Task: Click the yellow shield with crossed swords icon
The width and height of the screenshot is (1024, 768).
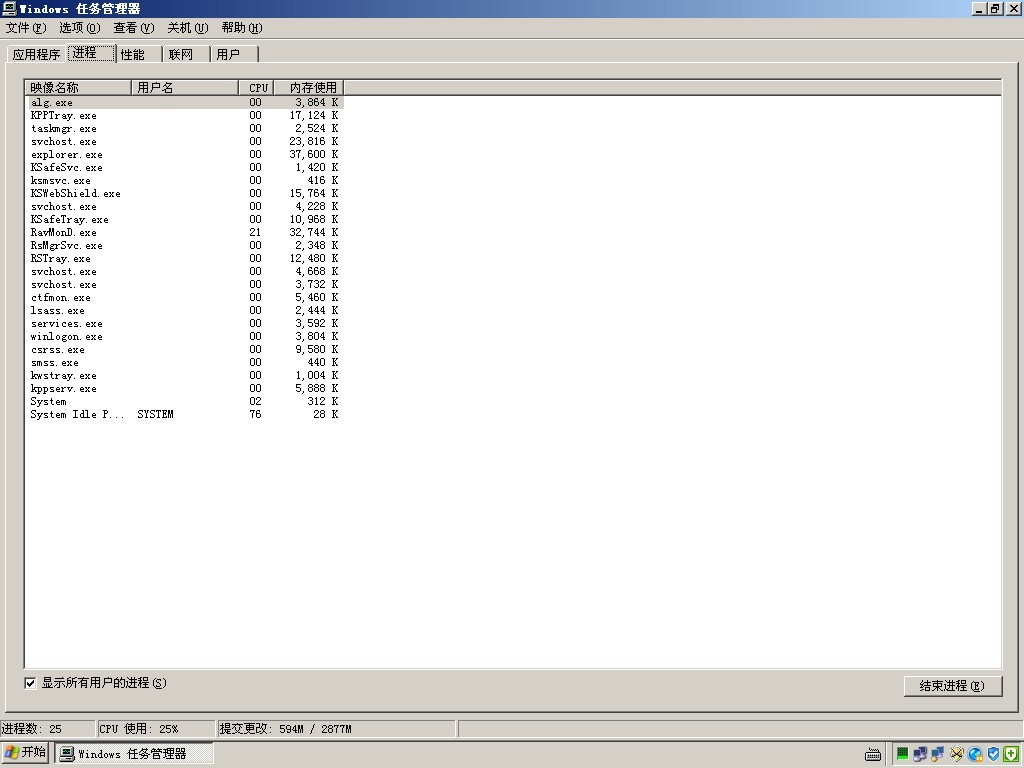Action: pyautogui.click(x=957, y=754)
